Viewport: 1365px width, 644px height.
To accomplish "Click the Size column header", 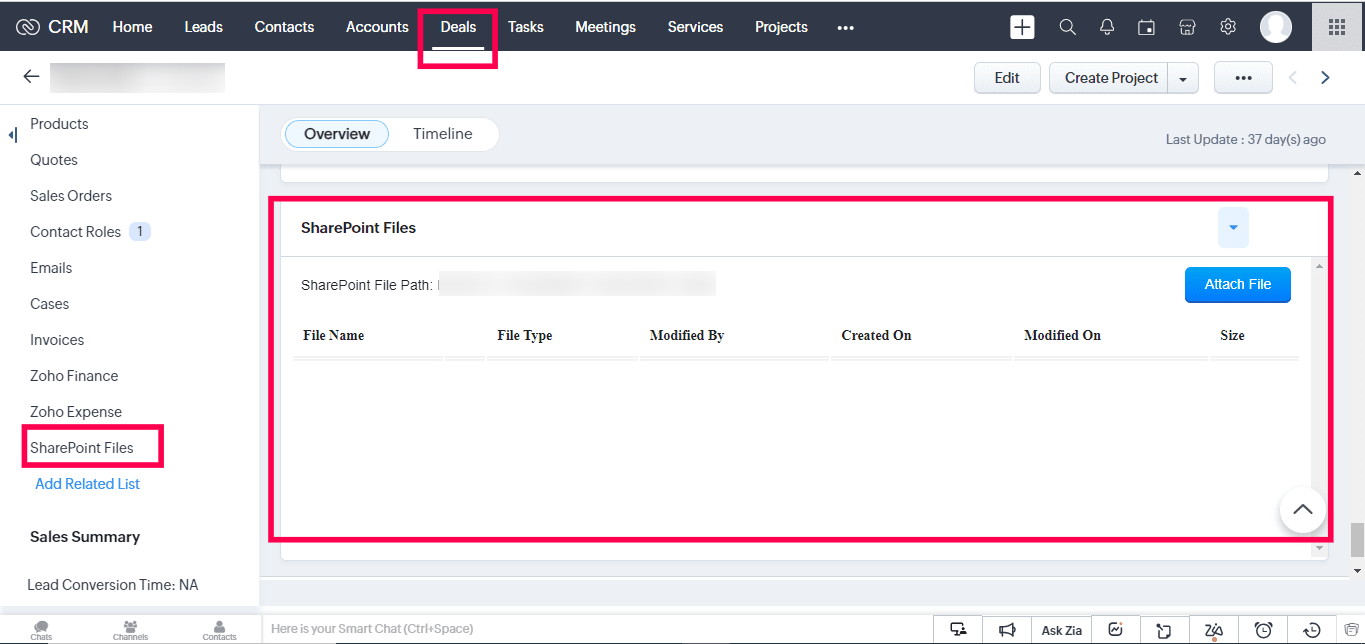I will [1232, 336].
